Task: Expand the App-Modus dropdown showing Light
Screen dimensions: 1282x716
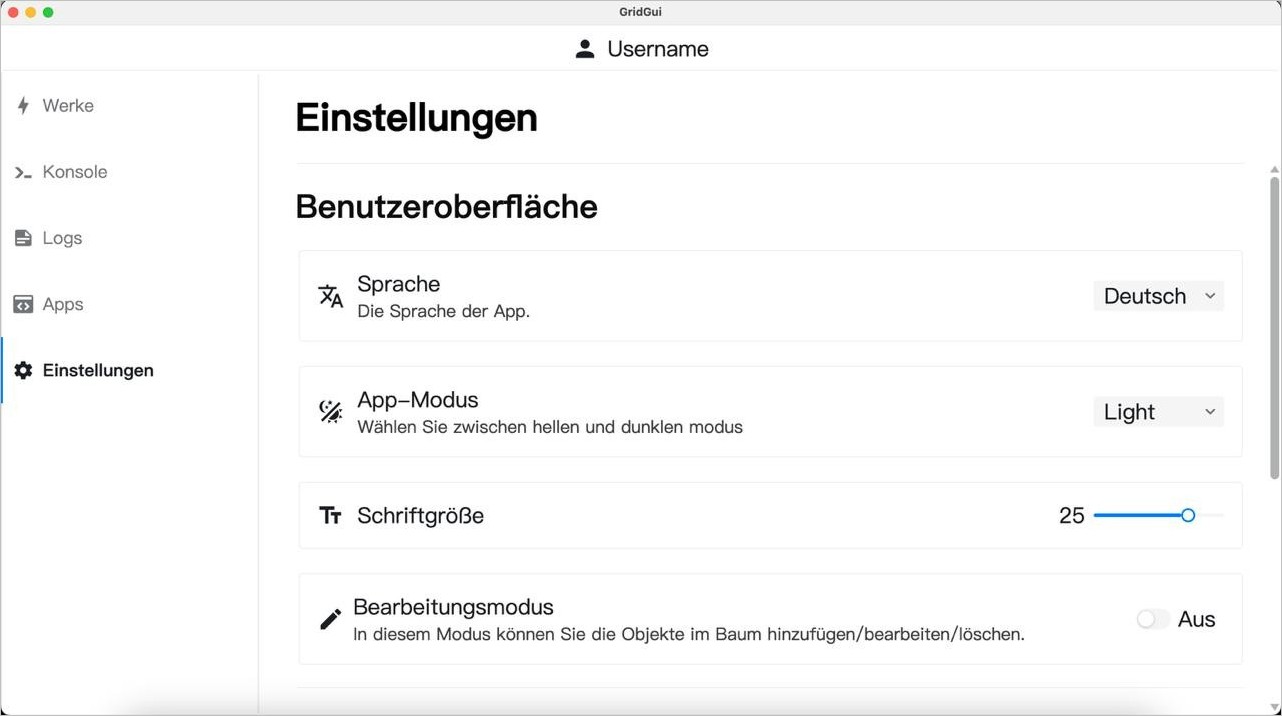Action: (1158, 412)
